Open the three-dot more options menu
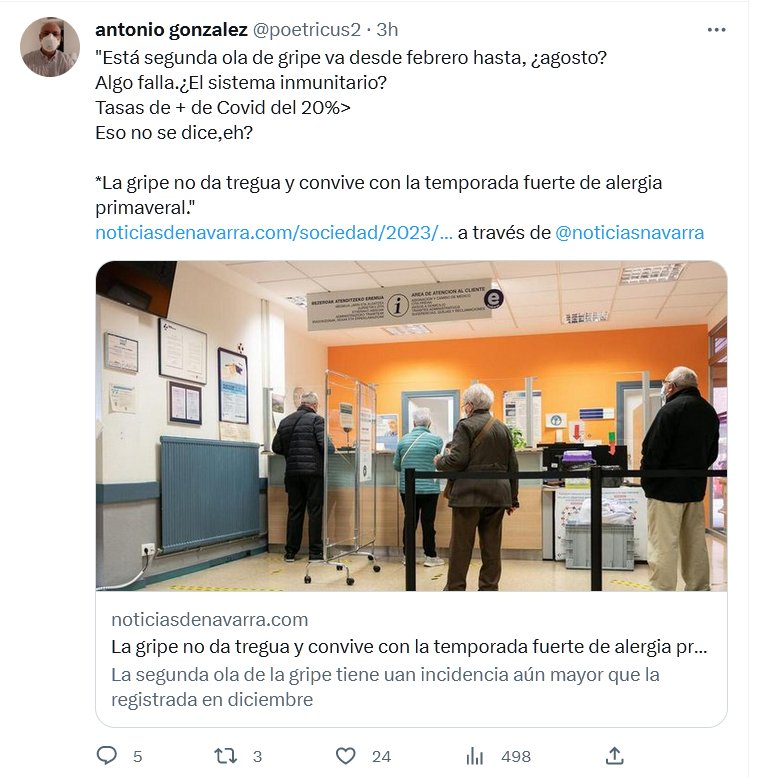758x778 pixels. pos(716,30)
